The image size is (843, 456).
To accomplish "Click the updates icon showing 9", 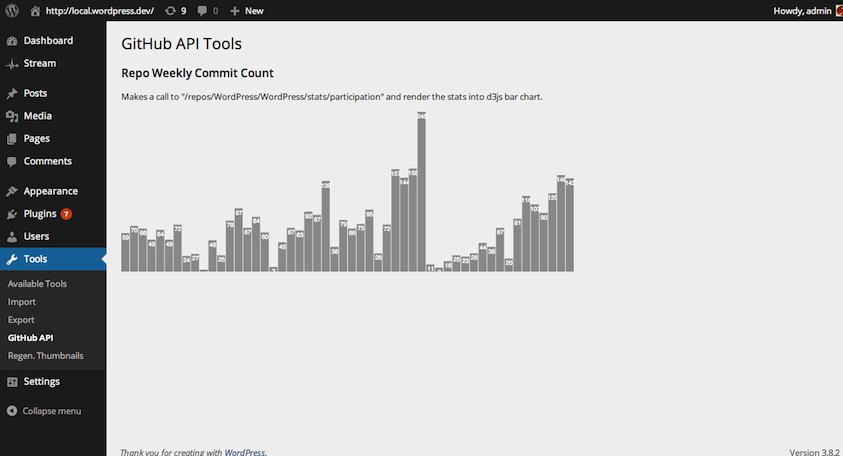I will tap(170, 11).
